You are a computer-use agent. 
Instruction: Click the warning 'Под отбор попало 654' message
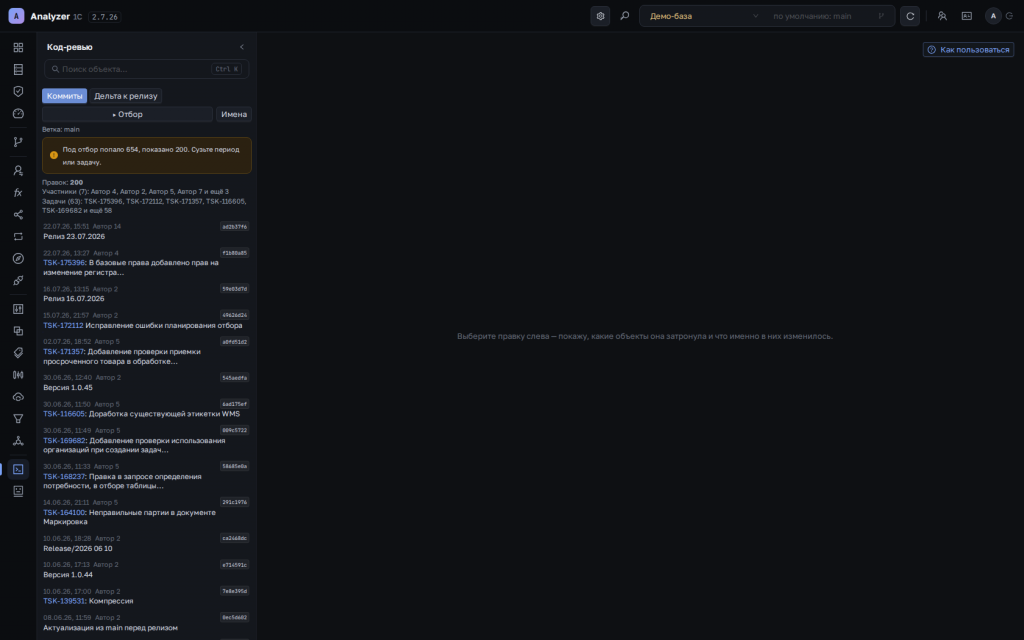pos(147,155)
